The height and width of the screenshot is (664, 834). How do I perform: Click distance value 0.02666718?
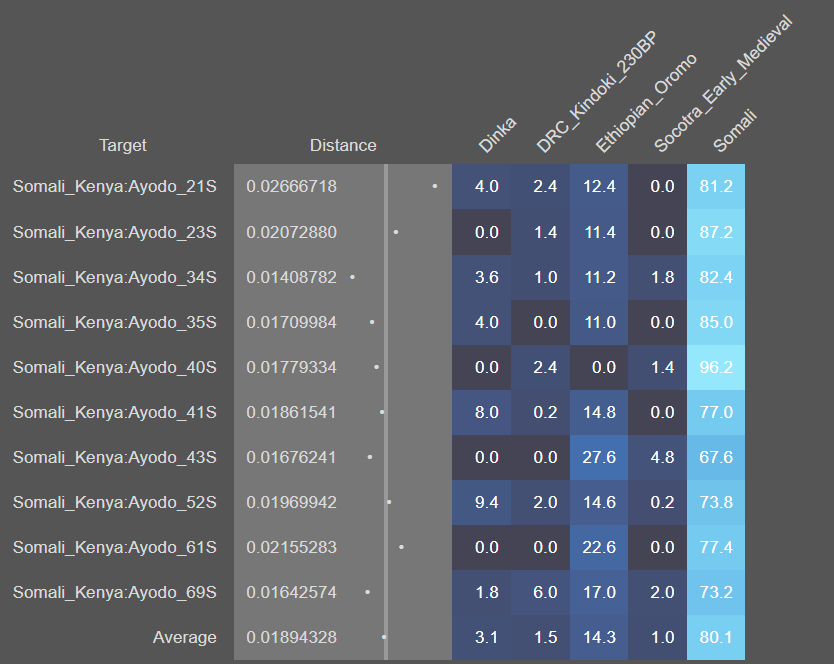pos(291,187)
